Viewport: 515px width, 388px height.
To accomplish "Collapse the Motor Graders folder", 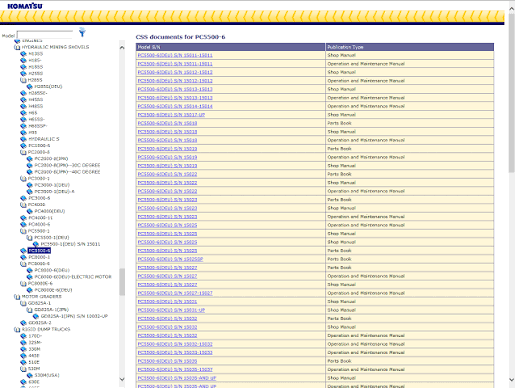I will tap(17, 296).
